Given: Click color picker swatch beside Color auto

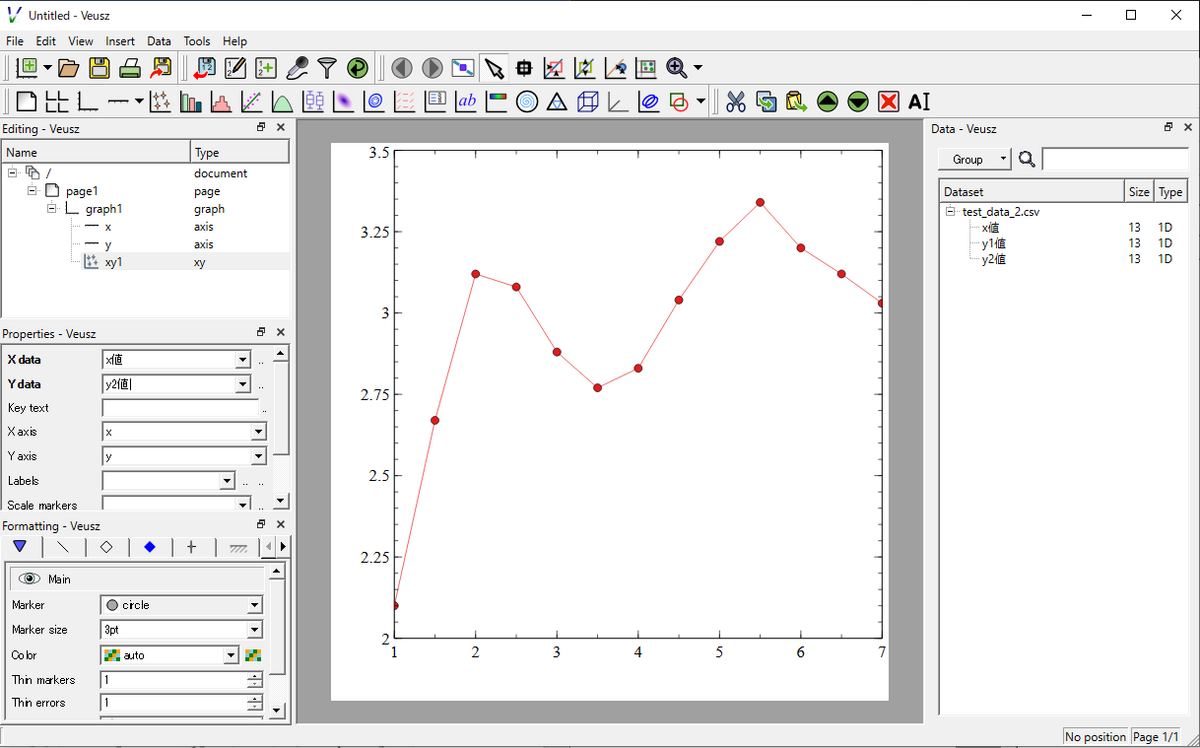Looking at the screenshot, I should click(253, 655).
